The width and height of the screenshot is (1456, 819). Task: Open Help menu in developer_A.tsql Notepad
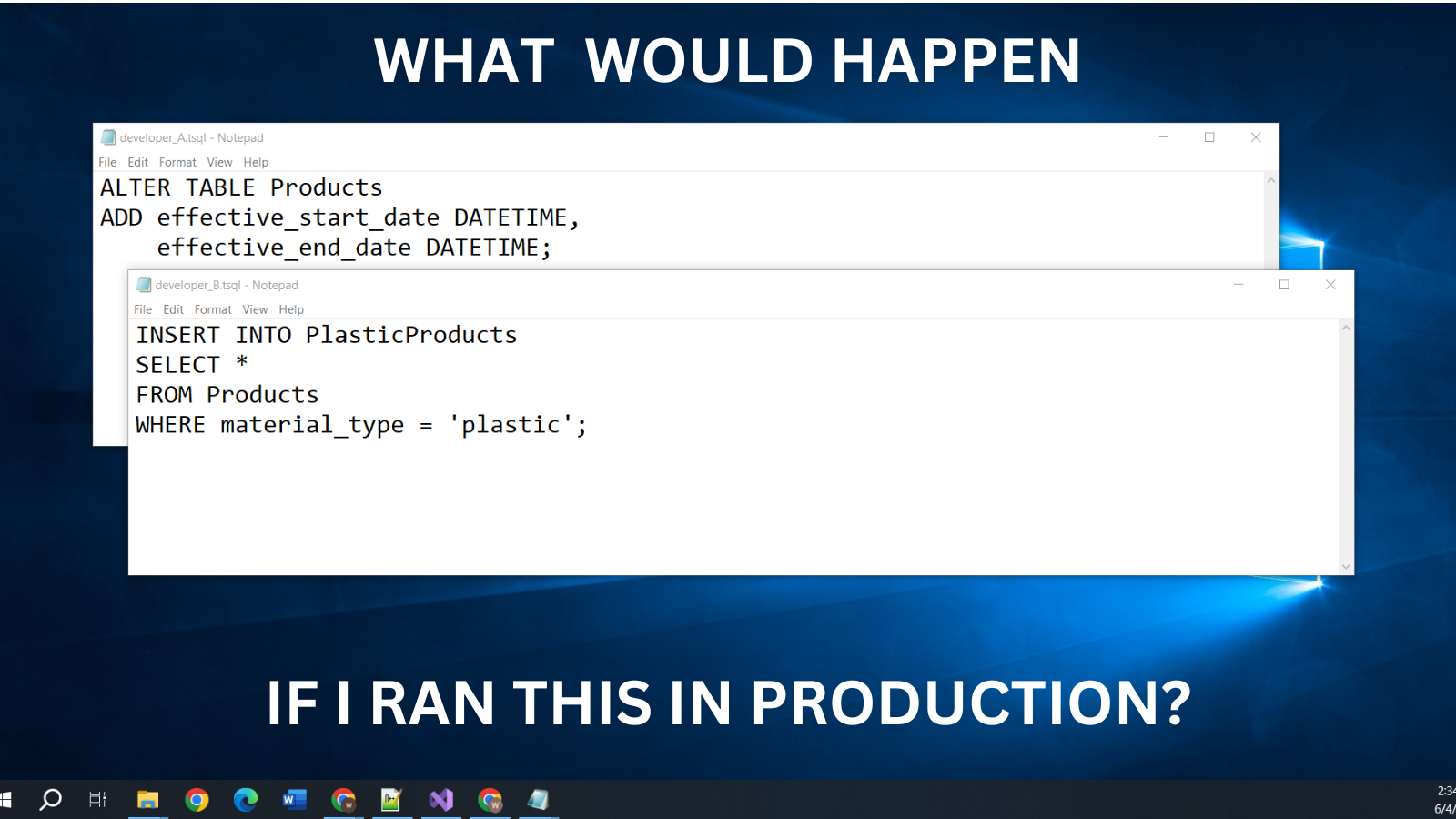coord(256,162)
